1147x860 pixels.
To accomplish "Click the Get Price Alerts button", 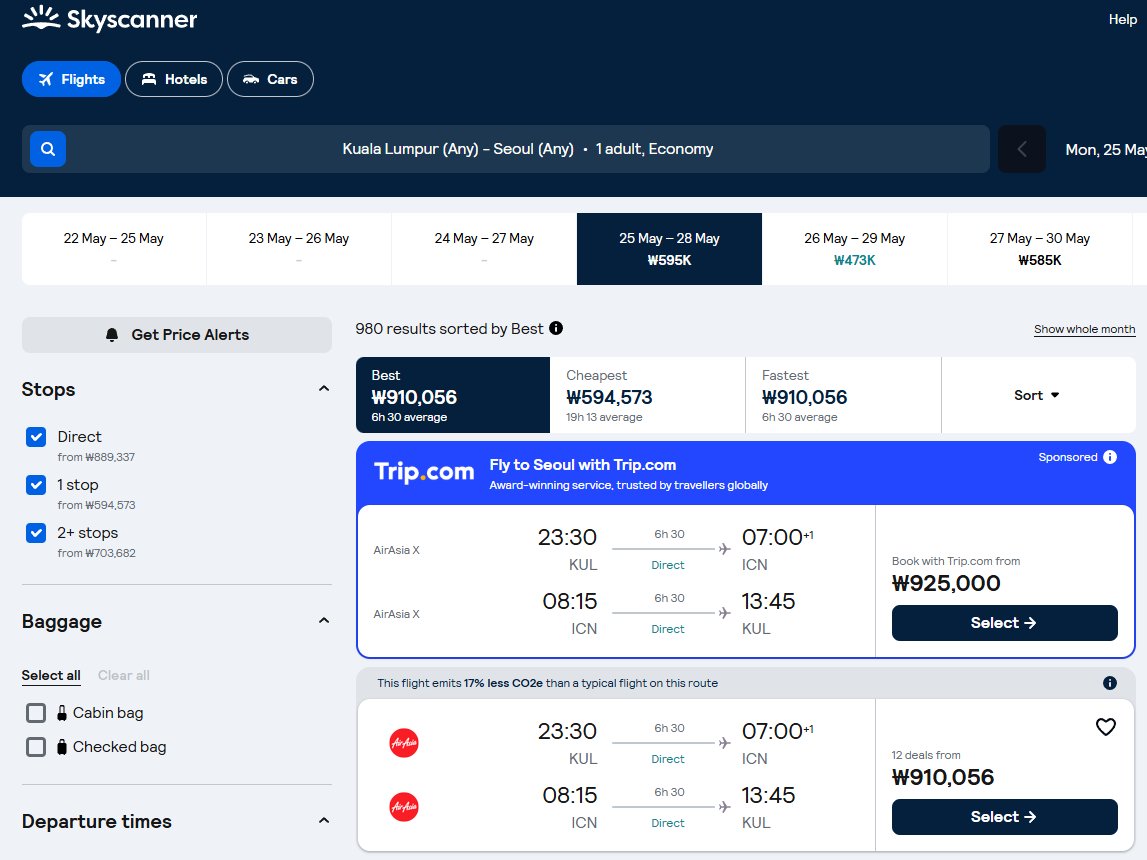I will click(x=176, y=335).
